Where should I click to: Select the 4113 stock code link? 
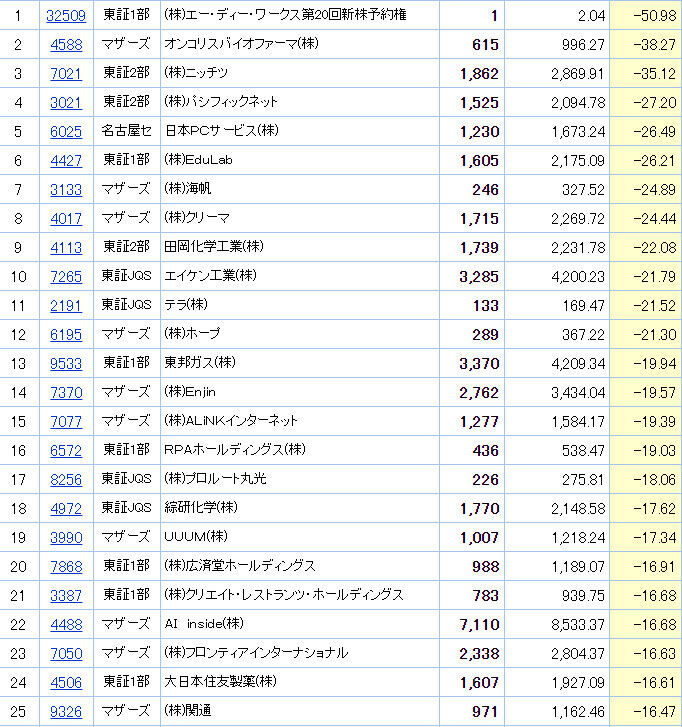click(x=66, y=248)
